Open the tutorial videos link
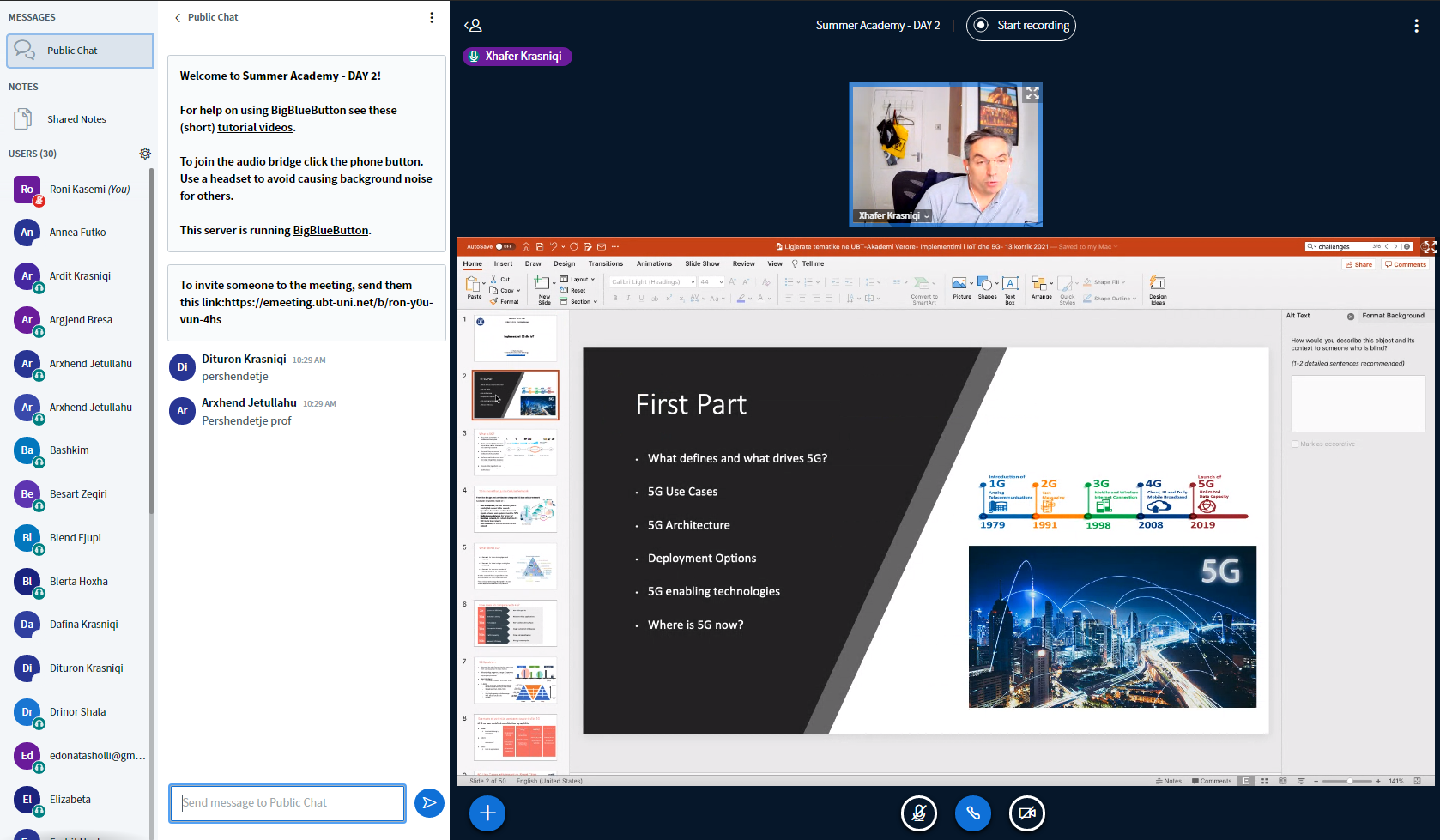This screenshot has height=840, width=1440. click(x=255, y=127)
